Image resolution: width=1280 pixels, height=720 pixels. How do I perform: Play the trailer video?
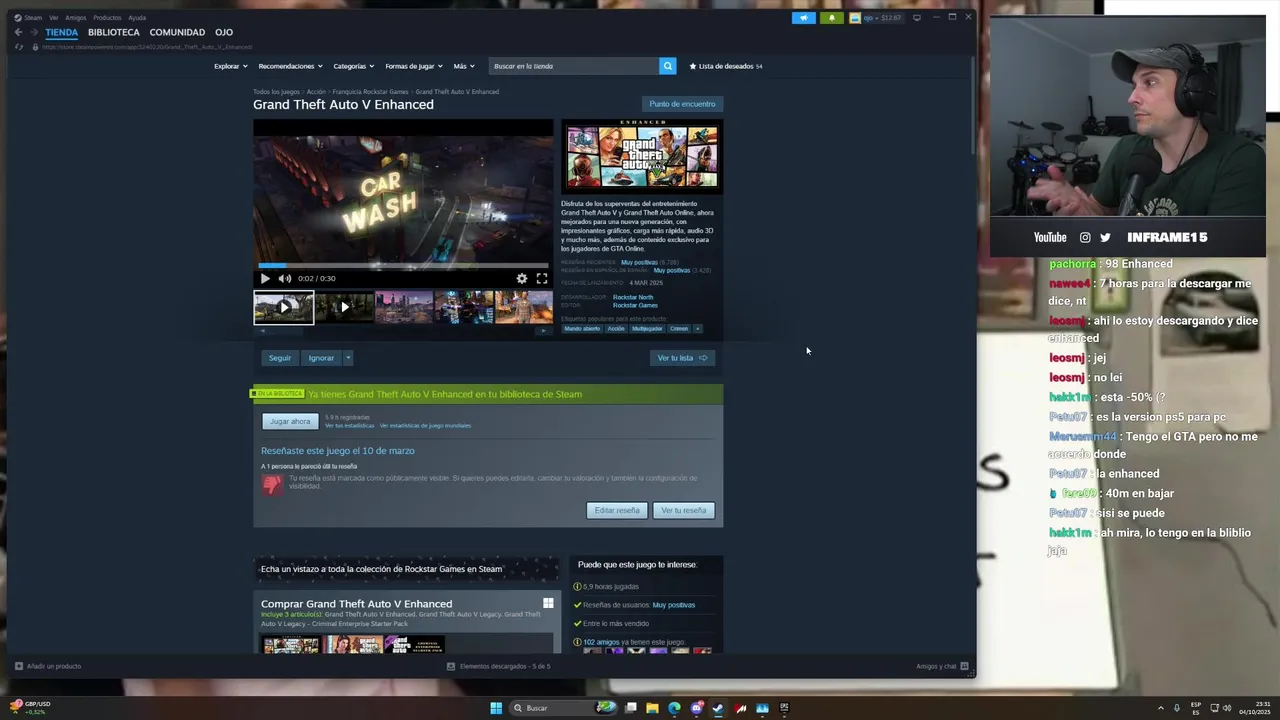(x=265, y=278)
